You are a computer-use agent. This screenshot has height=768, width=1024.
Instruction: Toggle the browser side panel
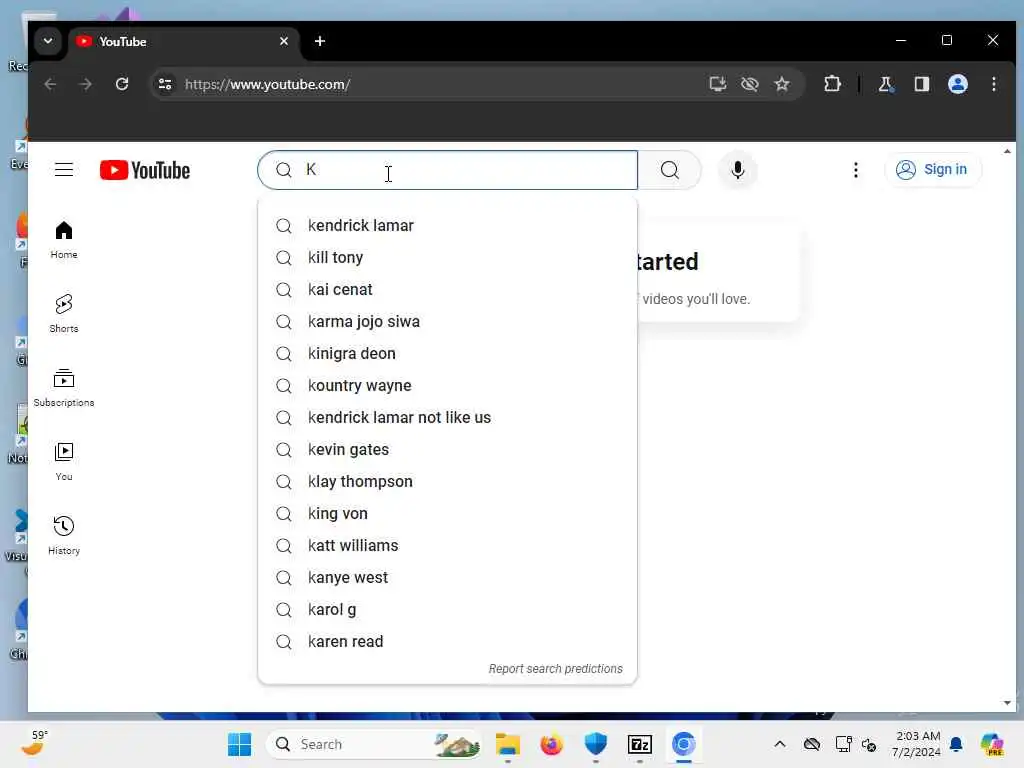[921, 84]
